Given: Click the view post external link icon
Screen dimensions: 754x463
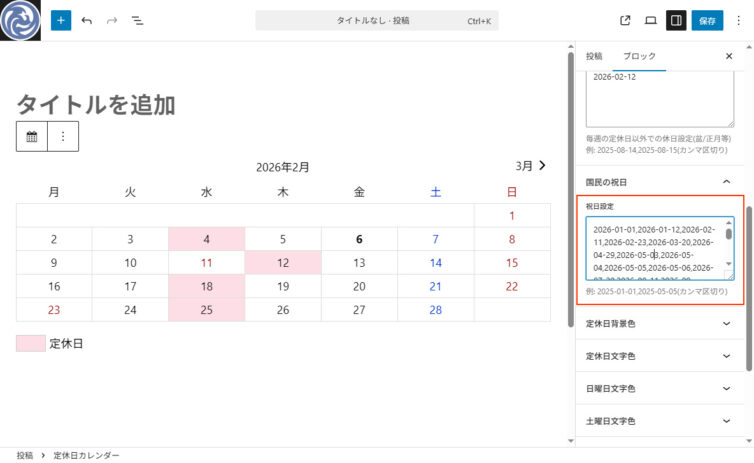Looking at the screenshot, I should [626, 20].
